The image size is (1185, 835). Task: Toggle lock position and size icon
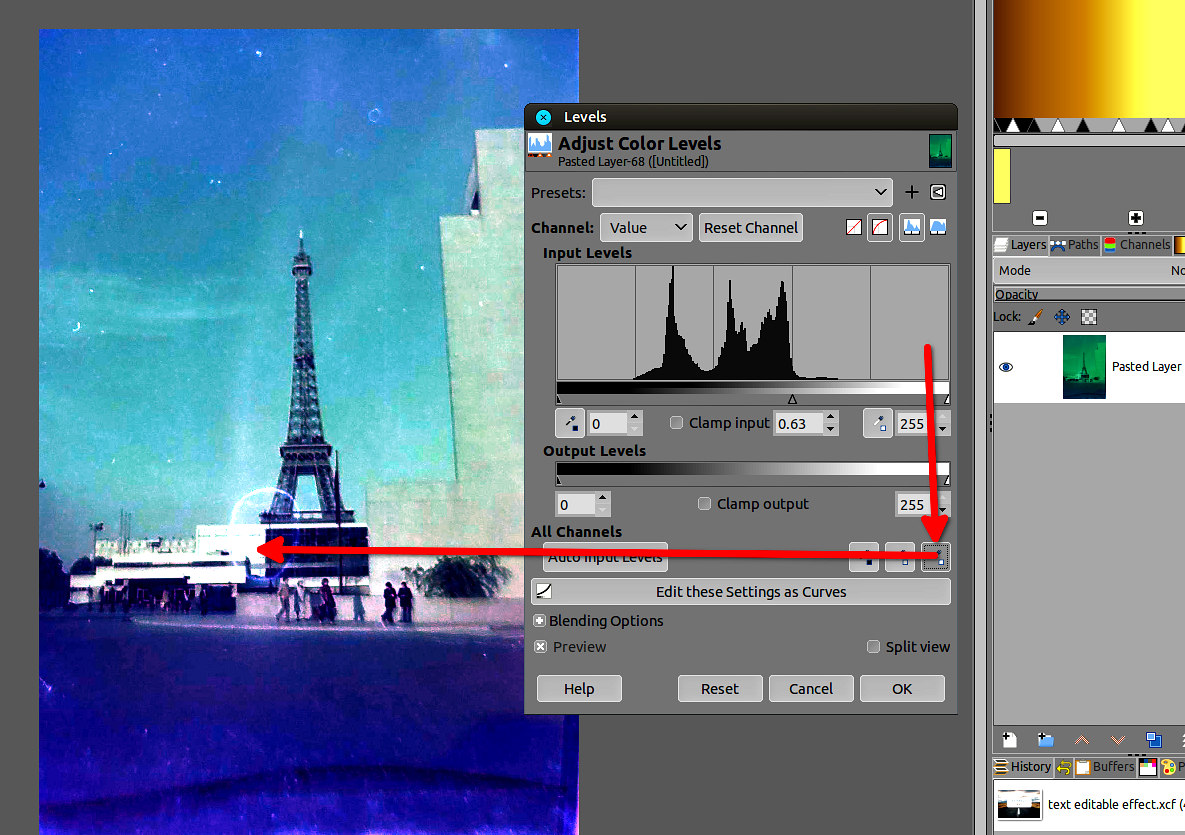point(1062,317)
